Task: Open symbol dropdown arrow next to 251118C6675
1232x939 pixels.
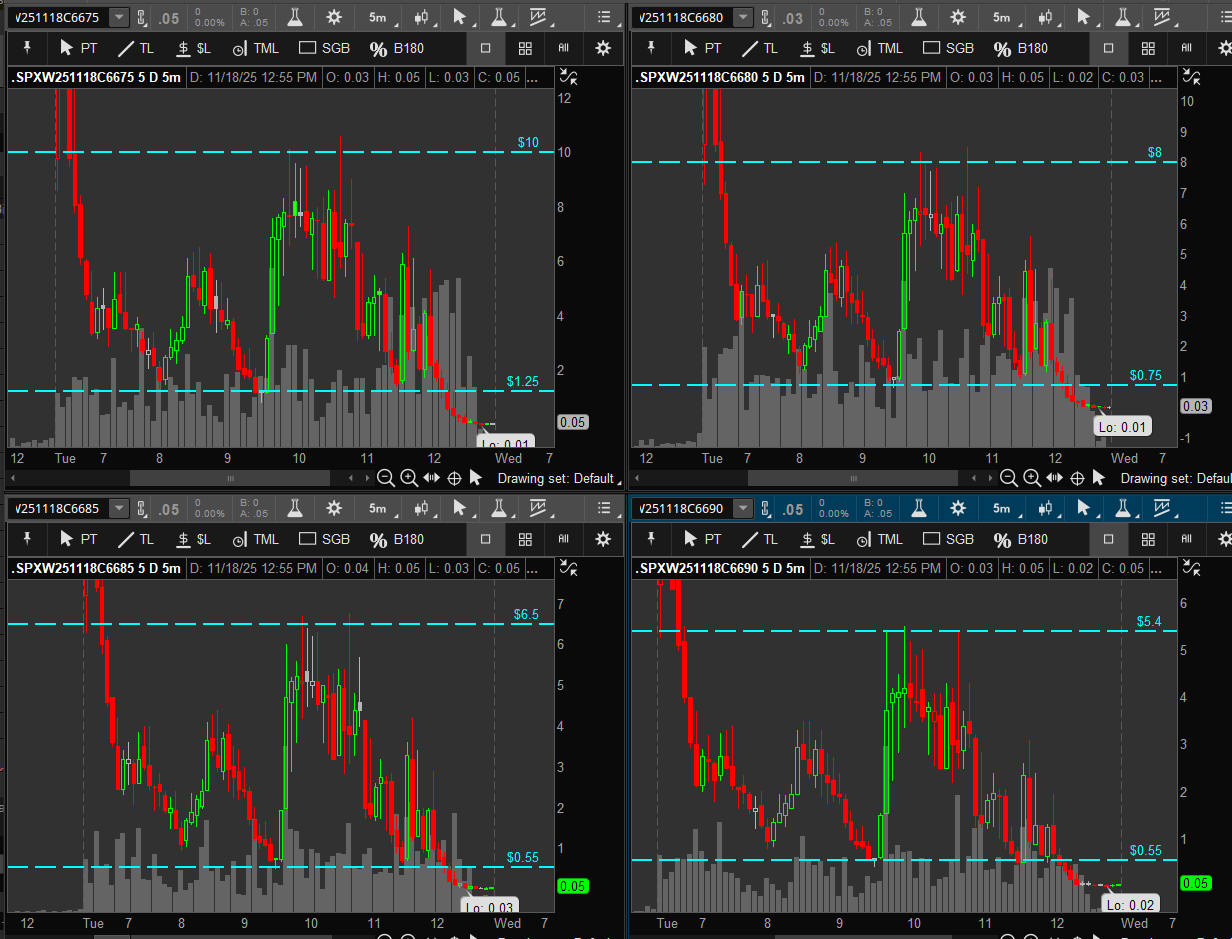Action: (119, 17)
